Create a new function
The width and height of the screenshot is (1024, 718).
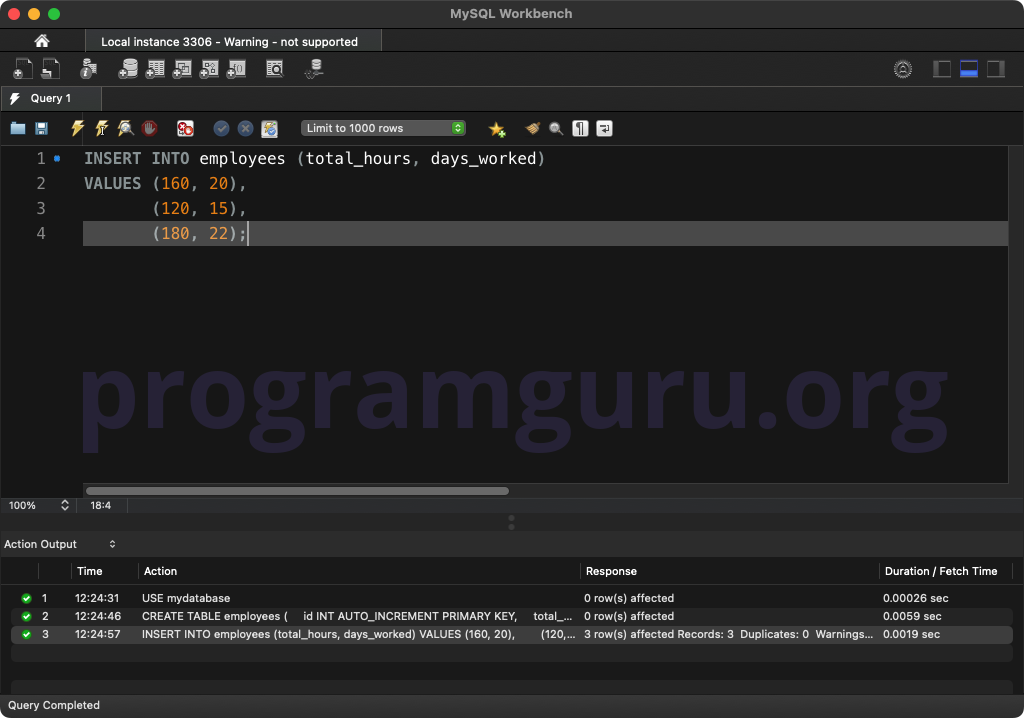[x=236, y=69]
